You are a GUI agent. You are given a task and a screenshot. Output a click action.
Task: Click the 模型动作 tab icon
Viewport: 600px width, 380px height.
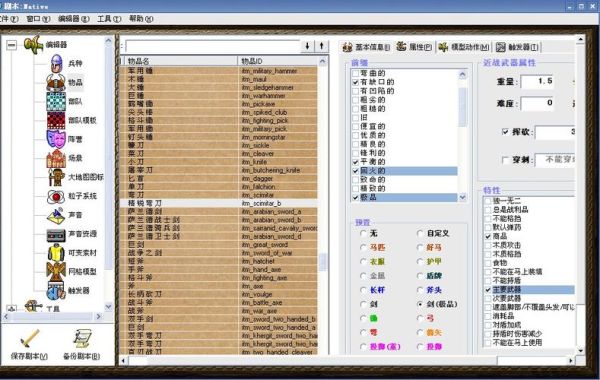pyautogui.click(x=443, y=47)
